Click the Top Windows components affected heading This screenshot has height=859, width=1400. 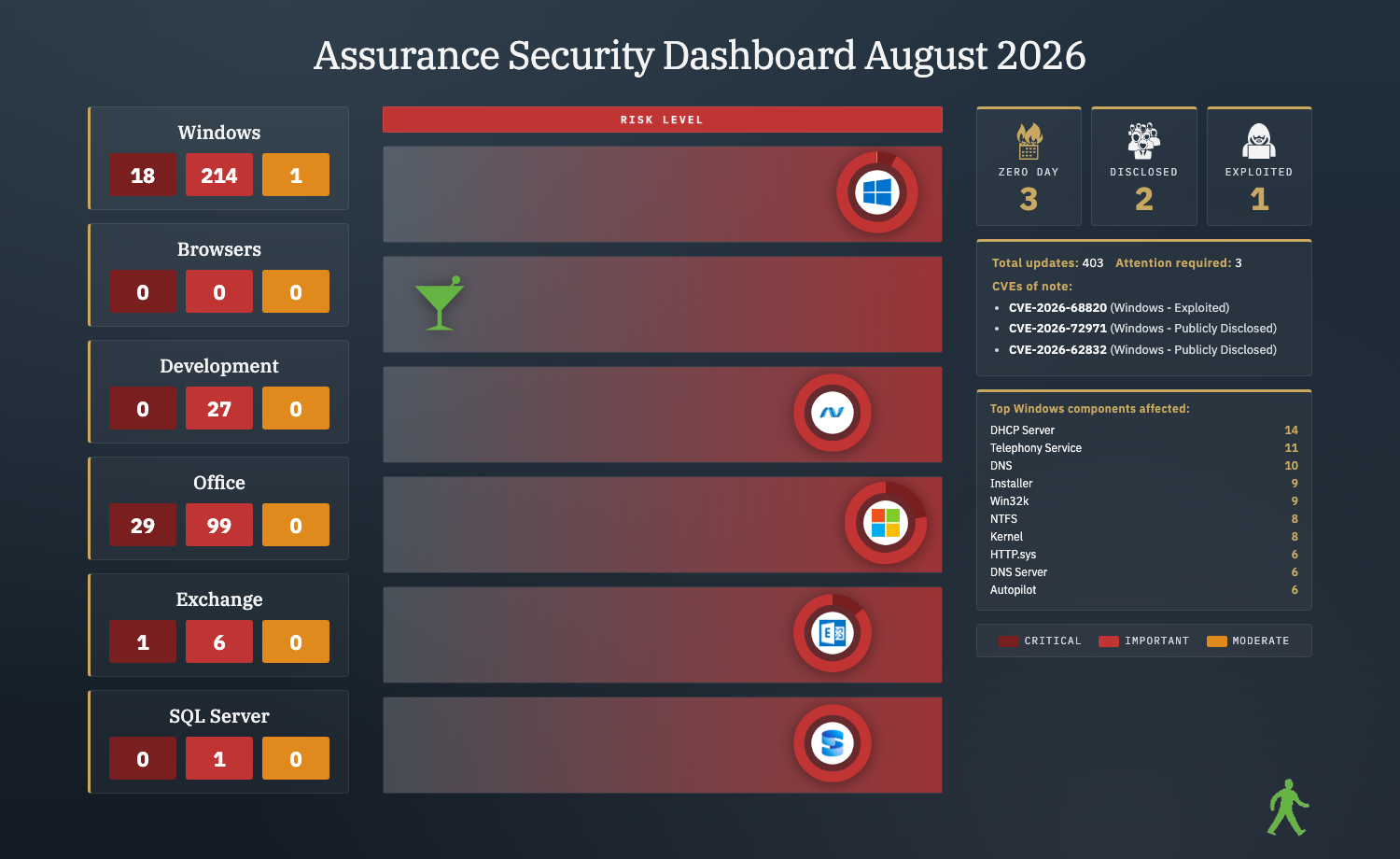pyautogui.click(x=1089, y=409)
